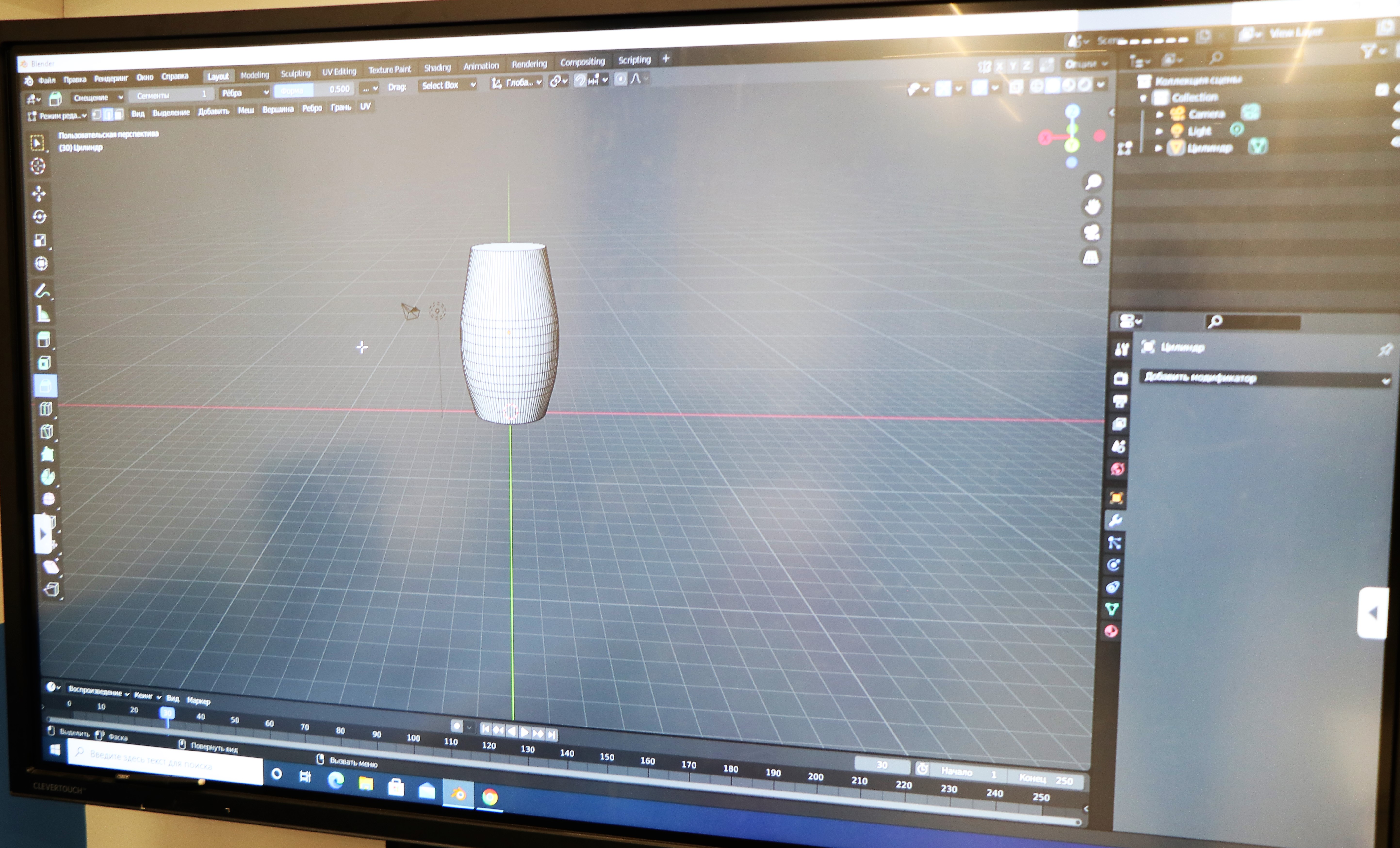Click play animation button
The height and width of the screenshot is (848, 1400).
524,732
